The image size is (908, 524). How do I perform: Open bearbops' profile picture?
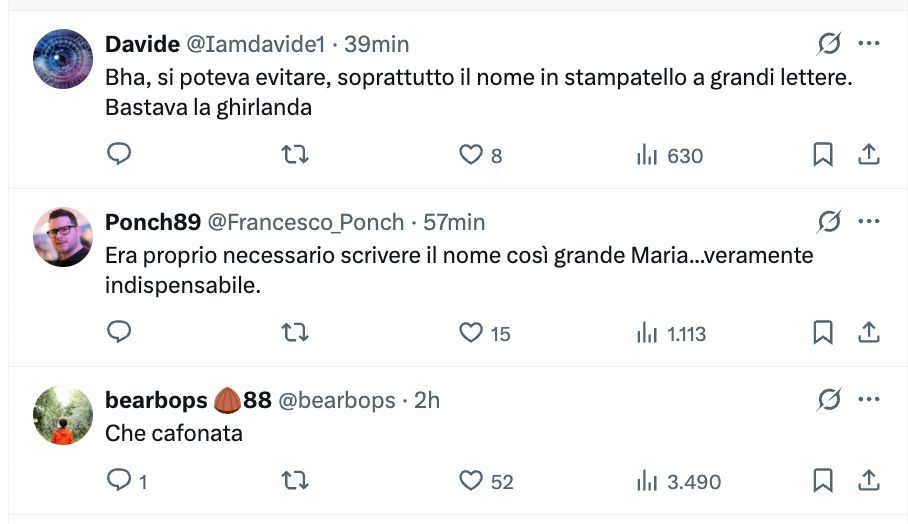click(63, 416)
